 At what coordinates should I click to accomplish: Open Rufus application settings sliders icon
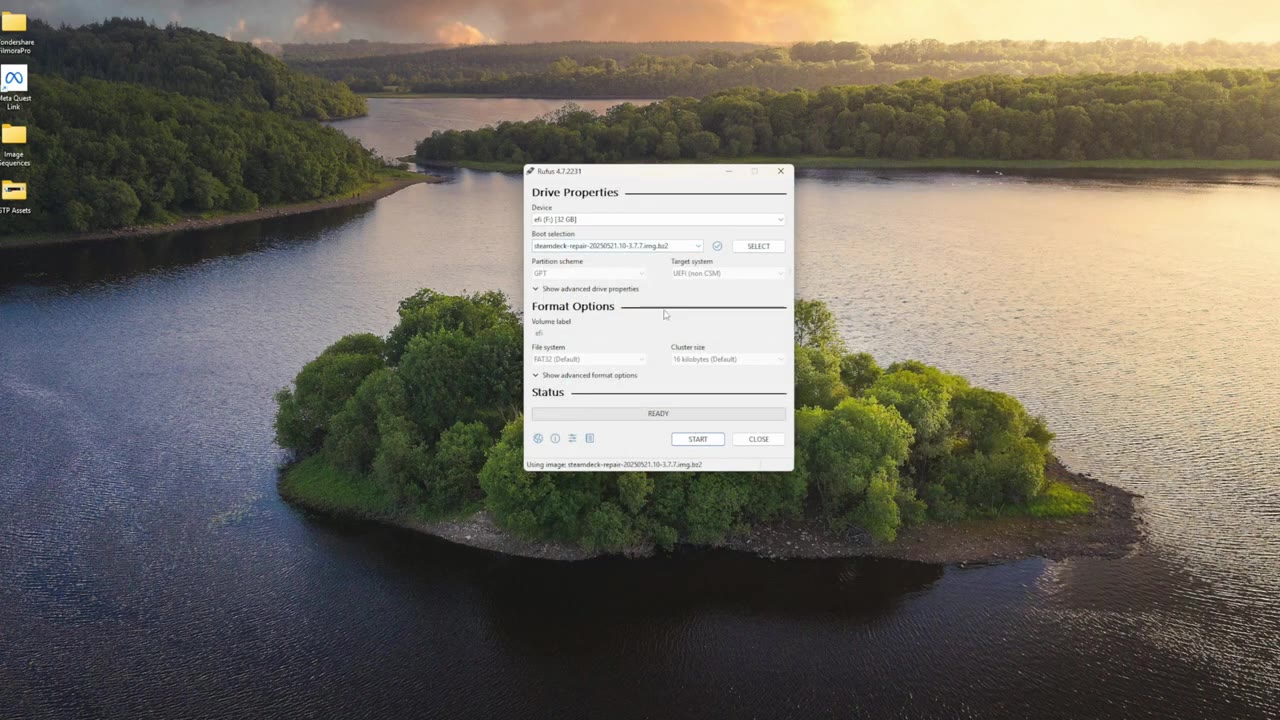point(572,438)
